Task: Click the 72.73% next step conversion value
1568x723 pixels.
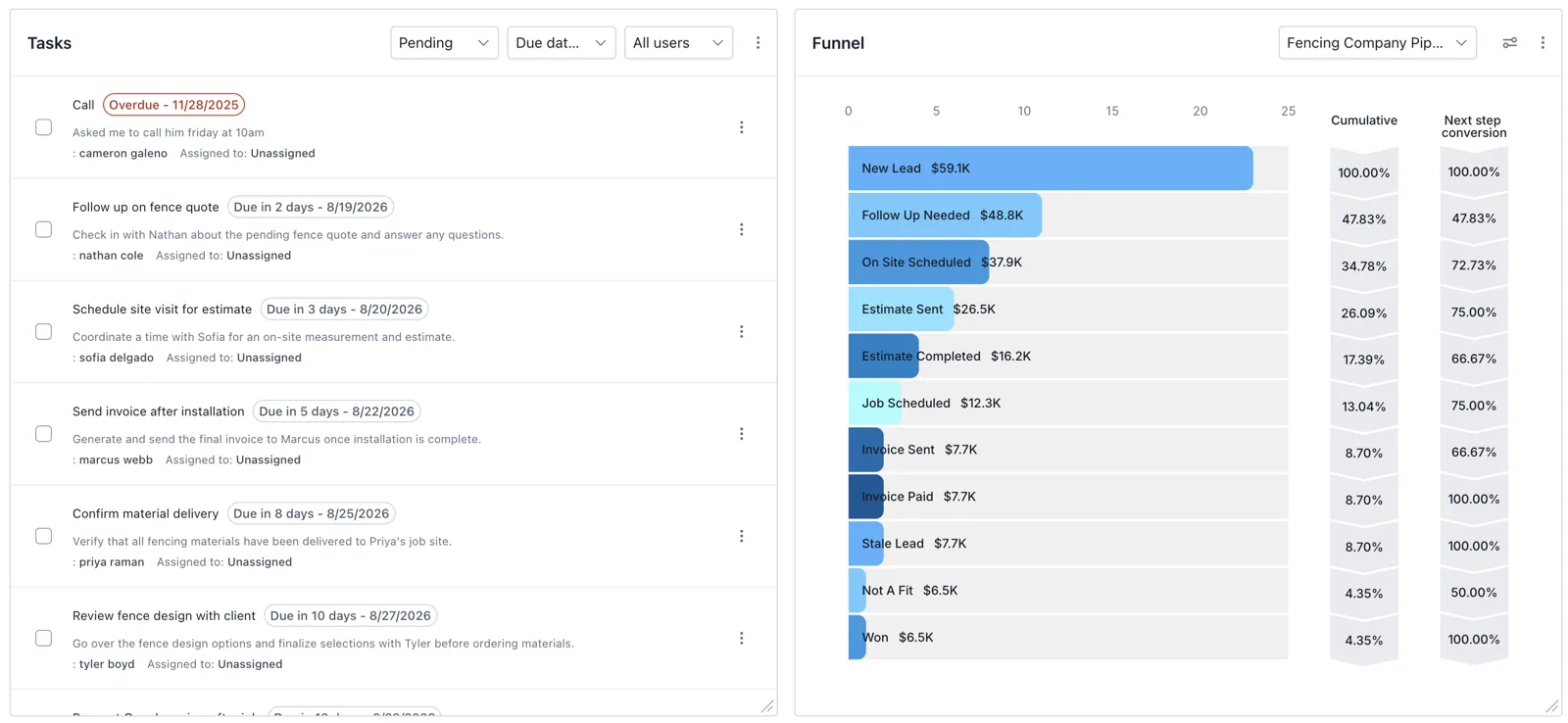Action: click(1474, 265)
